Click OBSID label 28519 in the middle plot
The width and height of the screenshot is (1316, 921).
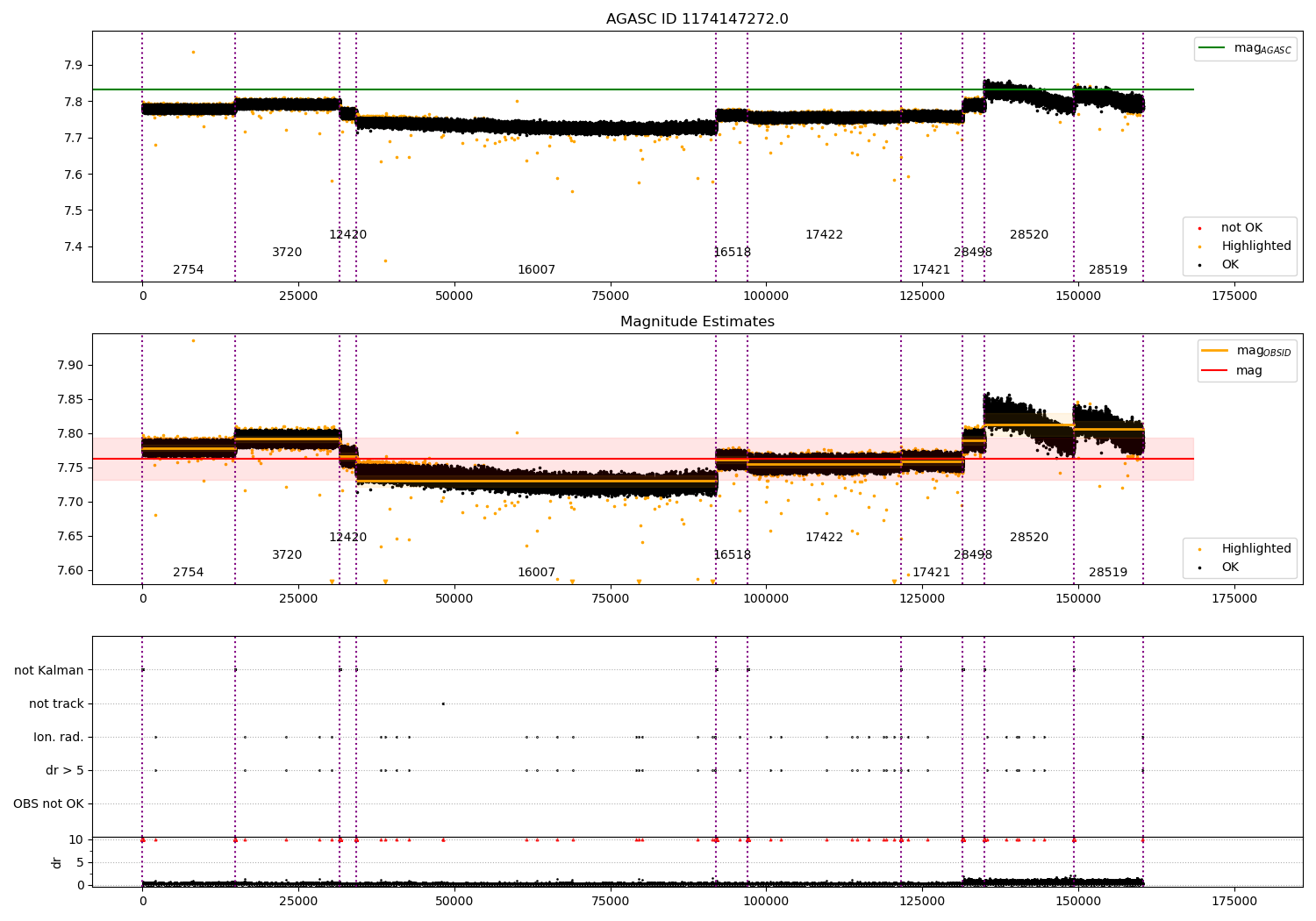point(1108,573)
